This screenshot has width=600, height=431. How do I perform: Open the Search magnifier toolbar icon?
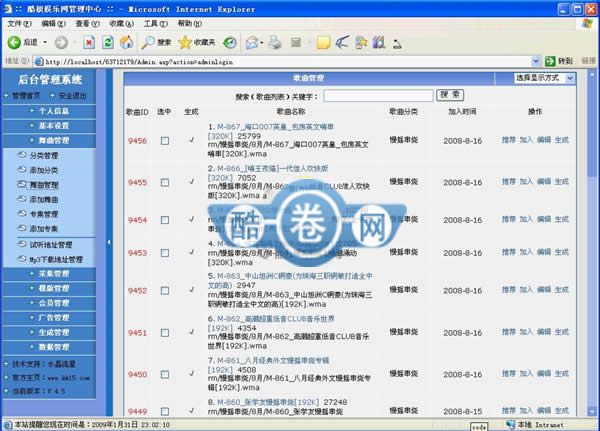[148, 42]
